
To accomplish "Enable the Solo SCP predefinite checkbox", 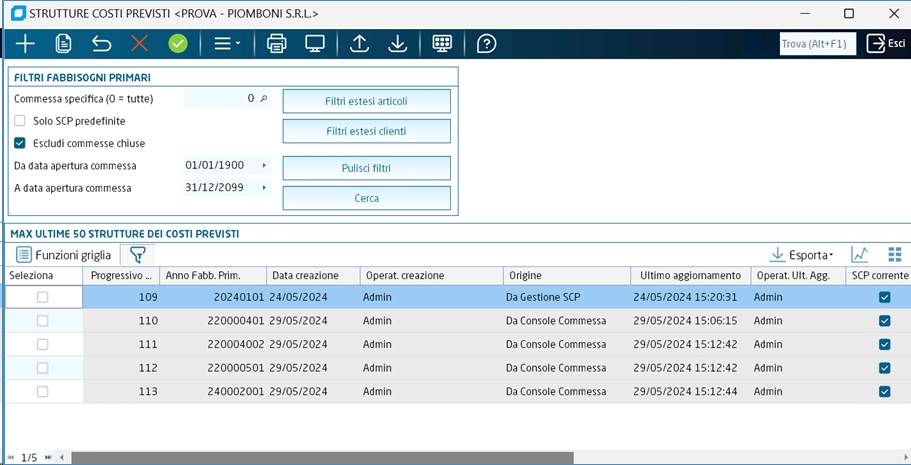I will [20, 121].
